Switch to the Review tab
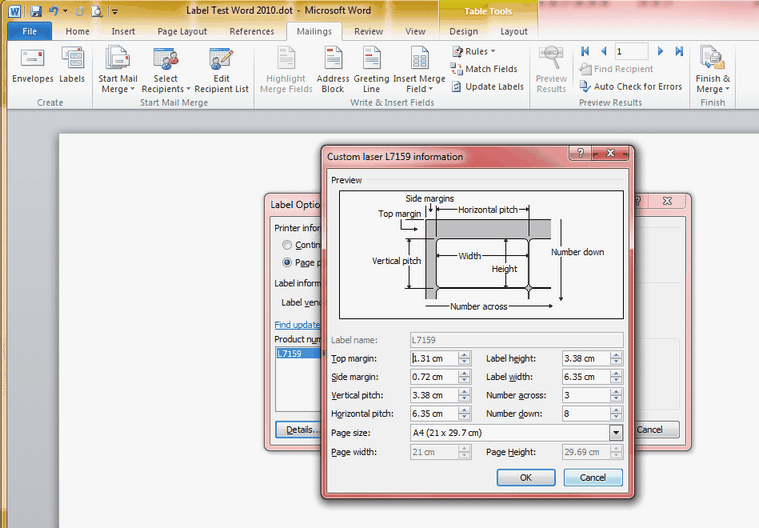 click(368, 31)
